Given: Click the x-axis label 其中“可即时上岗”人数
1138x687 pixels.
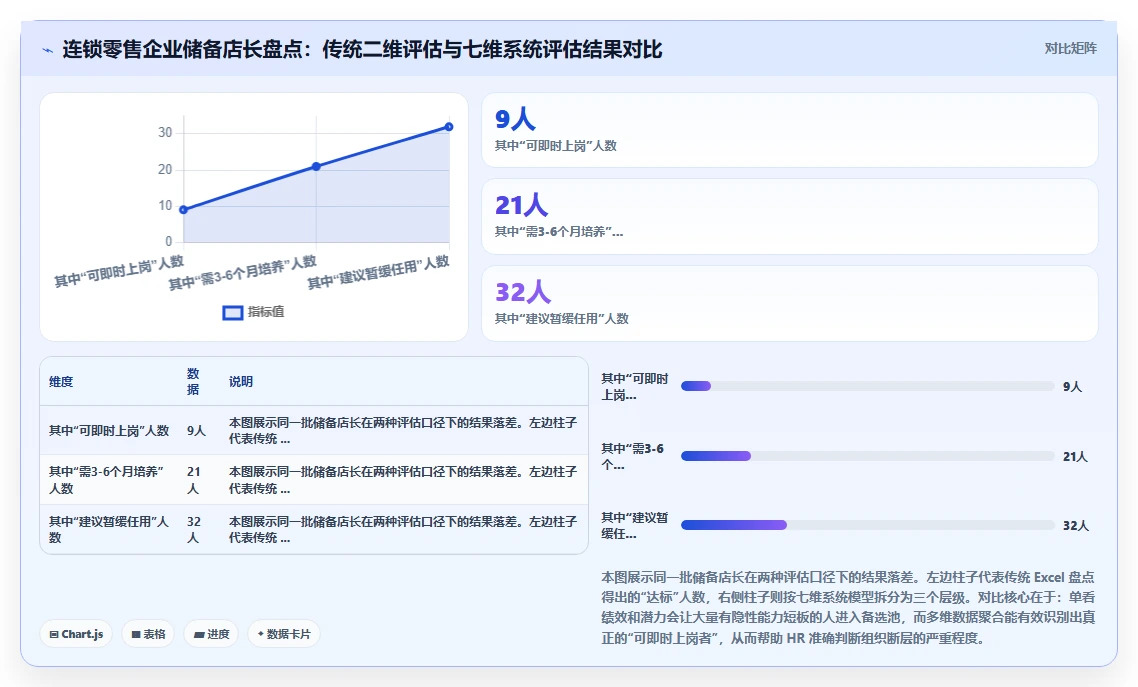Looking at the screenshot, I should [x=119, y=271].
